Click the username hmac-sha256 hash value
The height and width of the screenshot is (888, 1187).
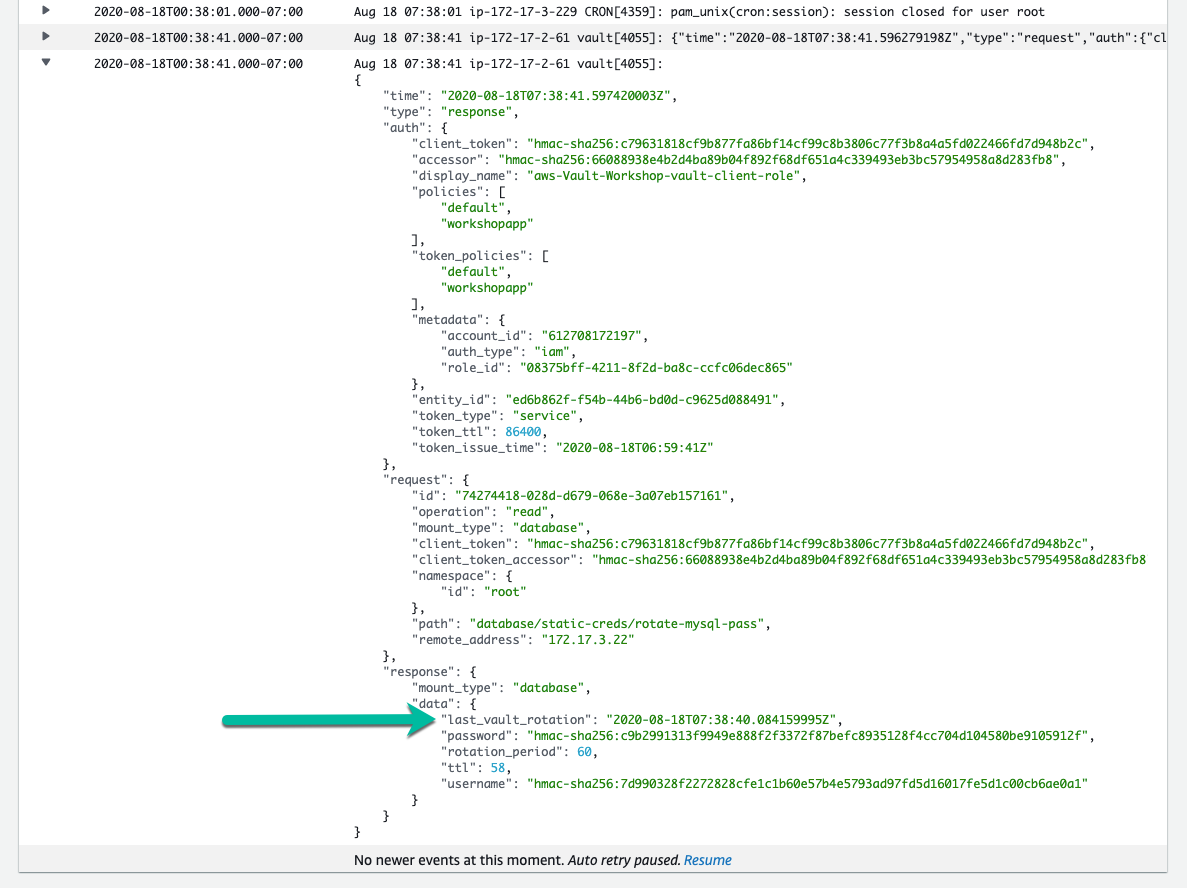click(807, 784)
